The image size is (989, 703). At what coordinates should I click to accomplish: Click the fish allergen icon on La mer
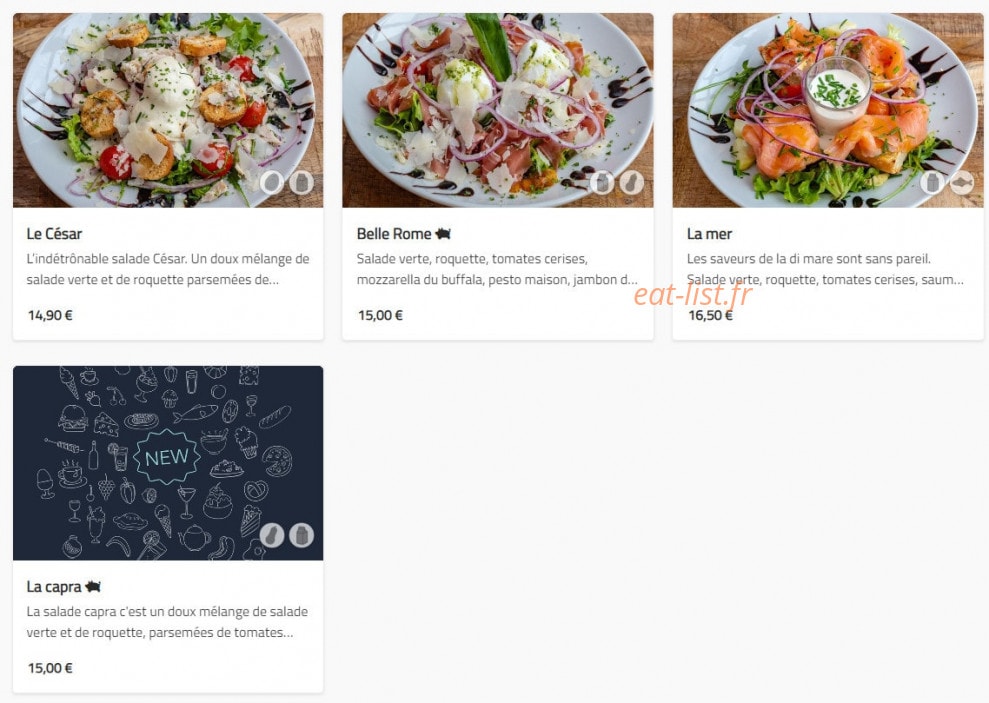point(961,183)
